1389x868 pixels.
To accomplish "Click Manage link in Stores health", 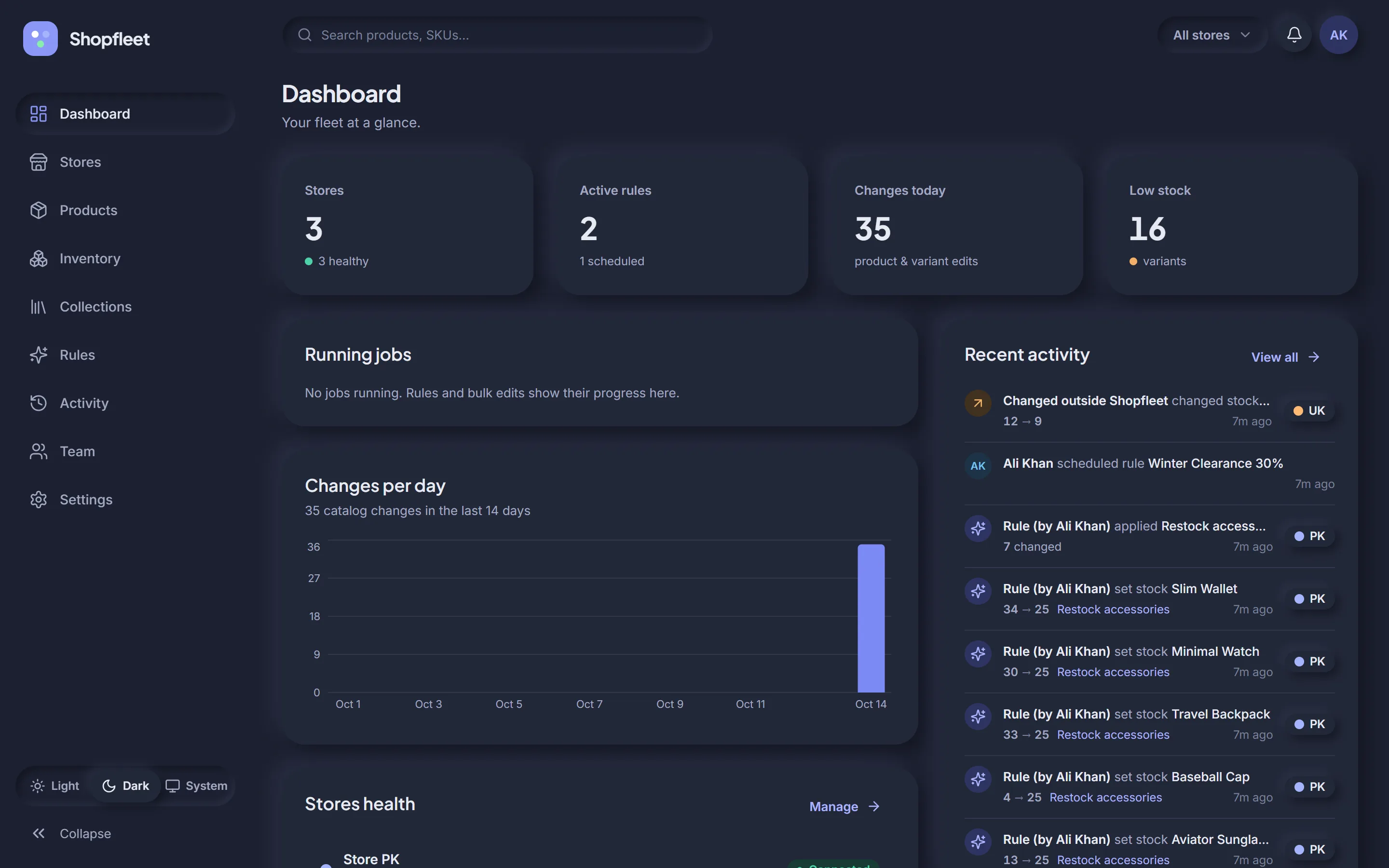I will (844, 807).
